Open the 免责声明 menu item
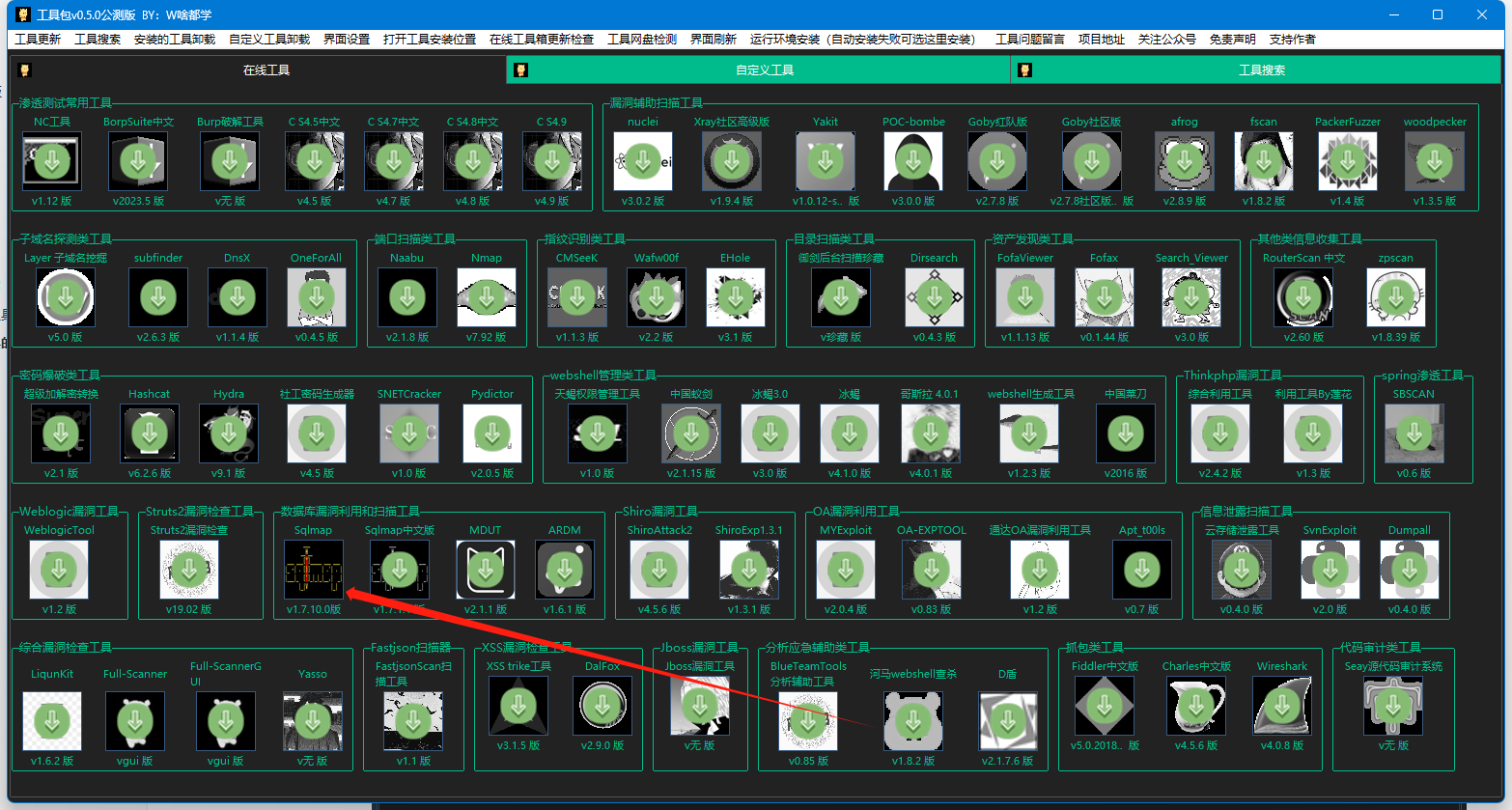Screen dimensions: 1512x810 (x=1233, y=40)
